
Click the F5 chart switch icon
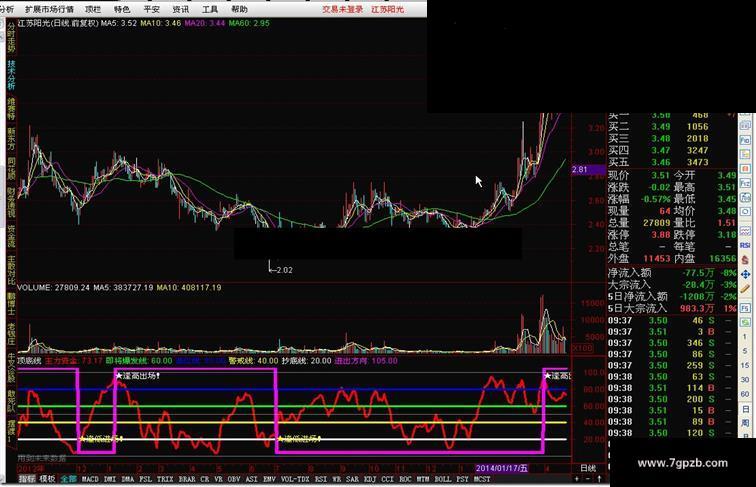click(x=745, y=308)
